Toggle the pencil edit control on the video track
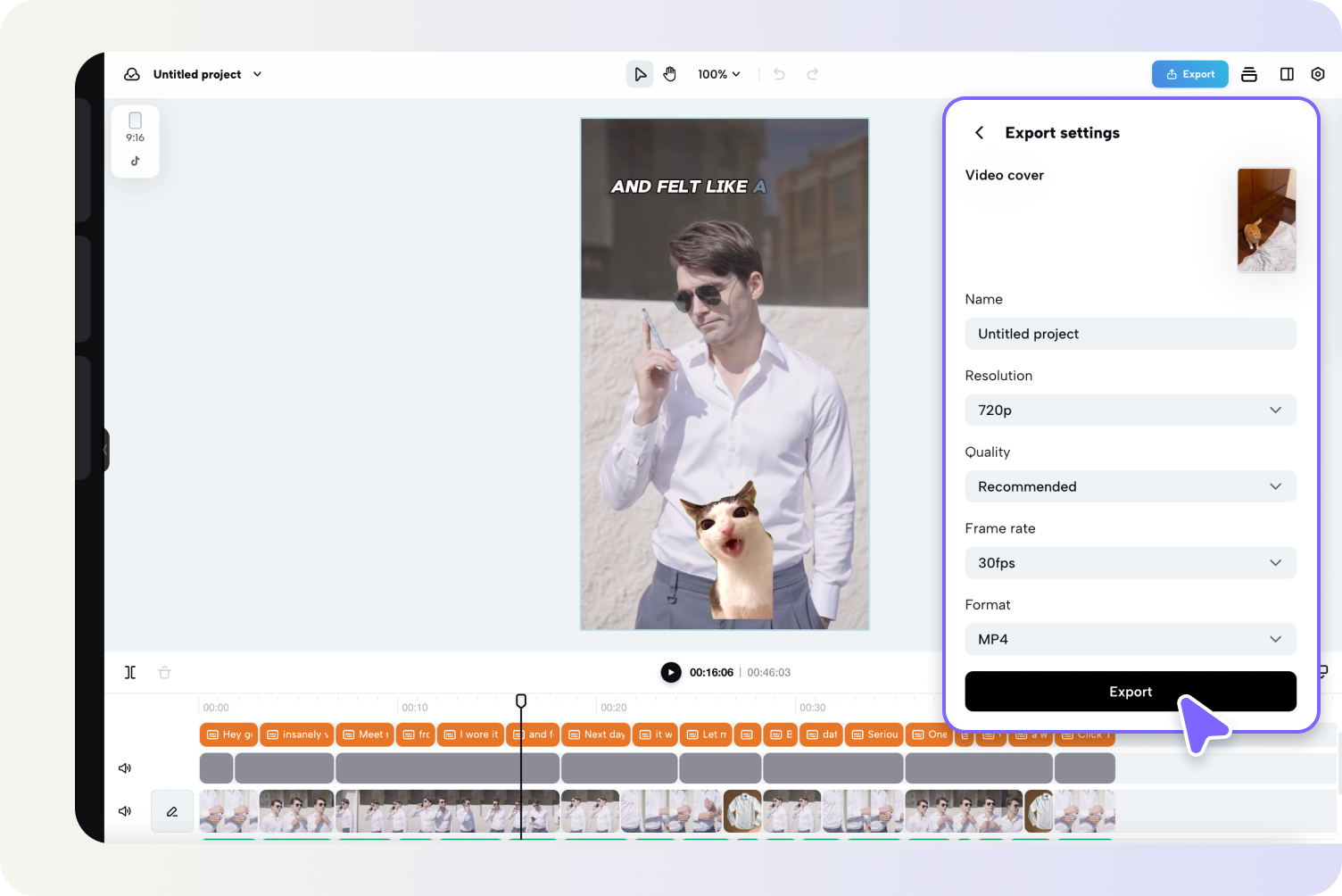Image resolution: width=1342 pixels, height=896 pixels. [171, 811]
